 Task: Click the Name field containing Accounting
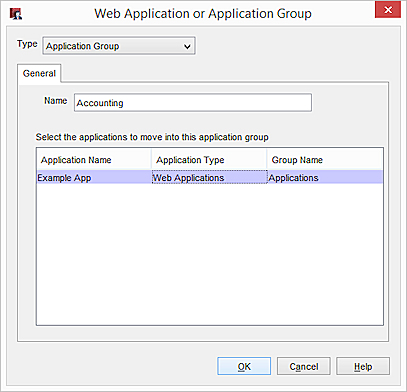(x=193, y=103)
